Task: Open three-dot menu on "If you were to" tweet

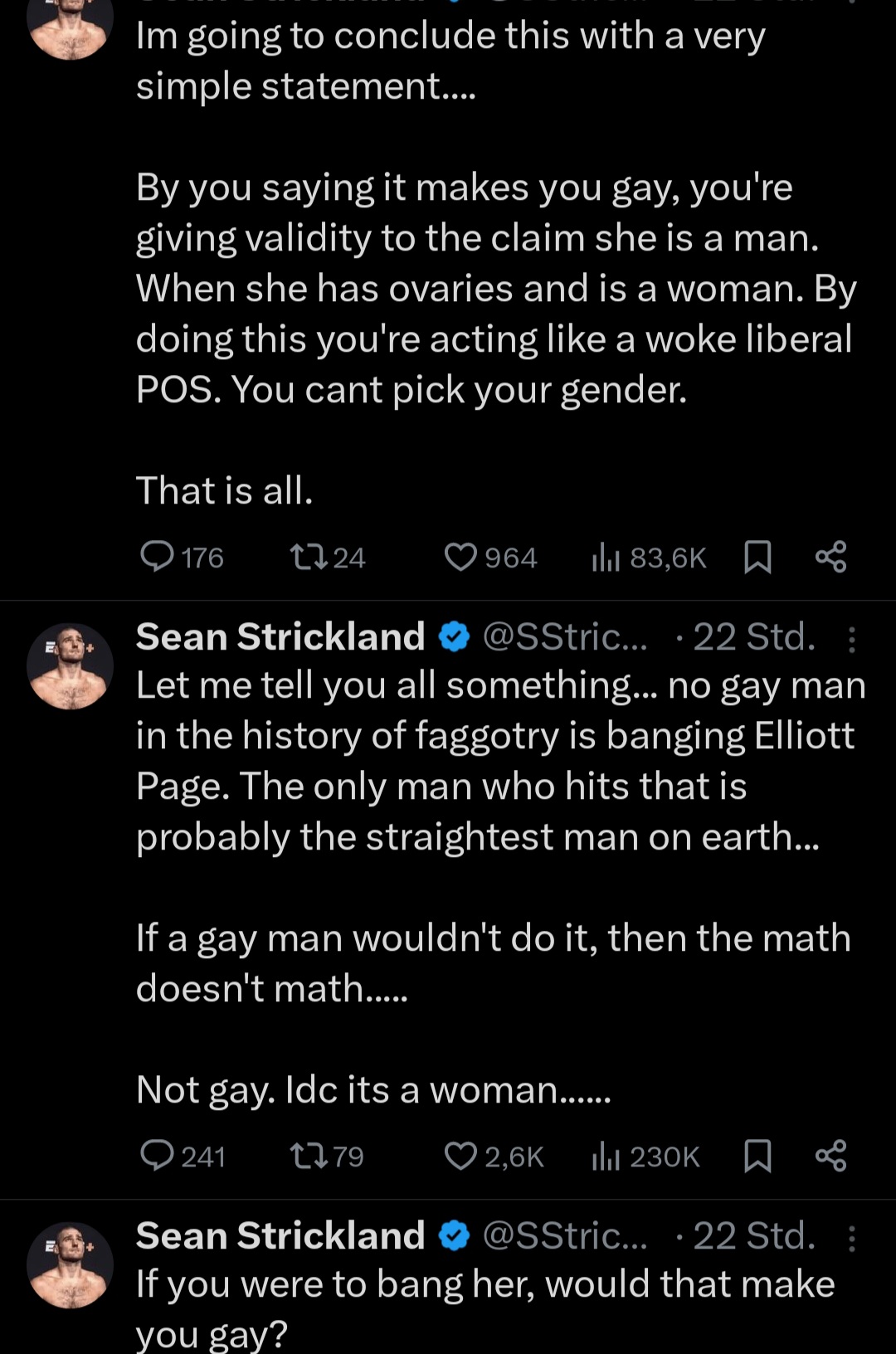Action: click(x=852, y=1237)
